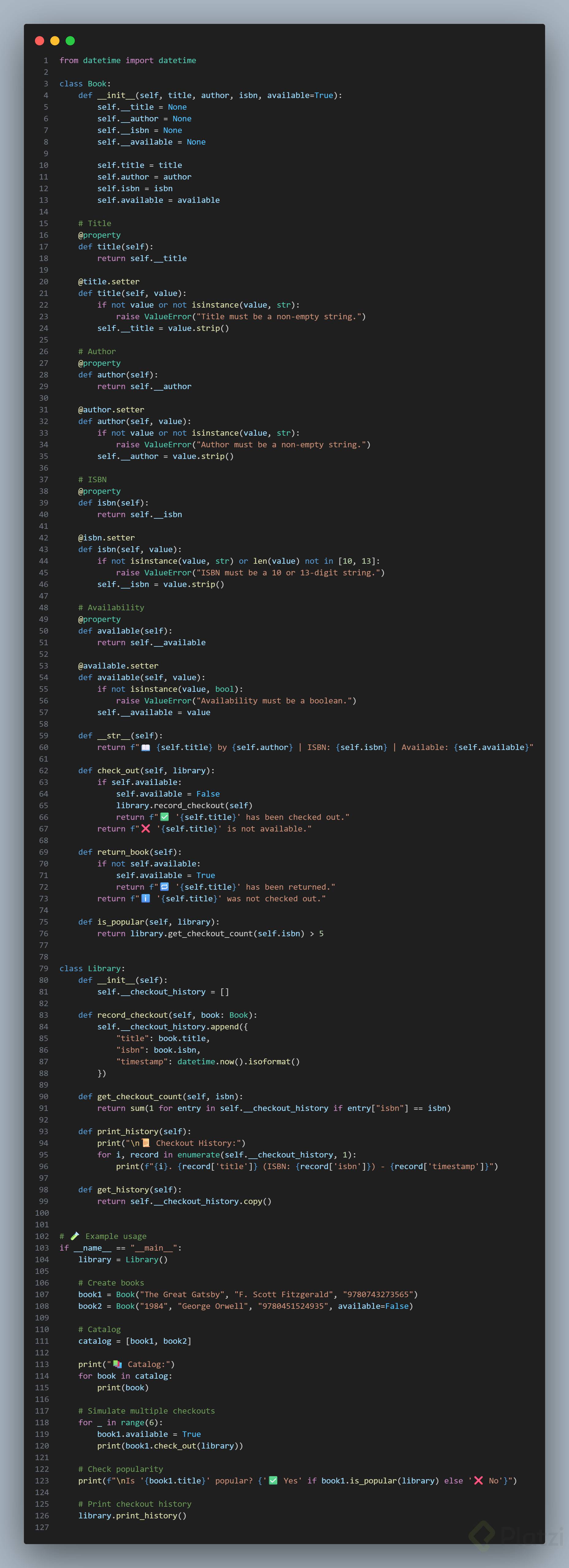This screenshot has height=1568, width=569.
Task: Click the 'ISBN must be a 10 or 13-digit string.' message
Action: point(288,573)
